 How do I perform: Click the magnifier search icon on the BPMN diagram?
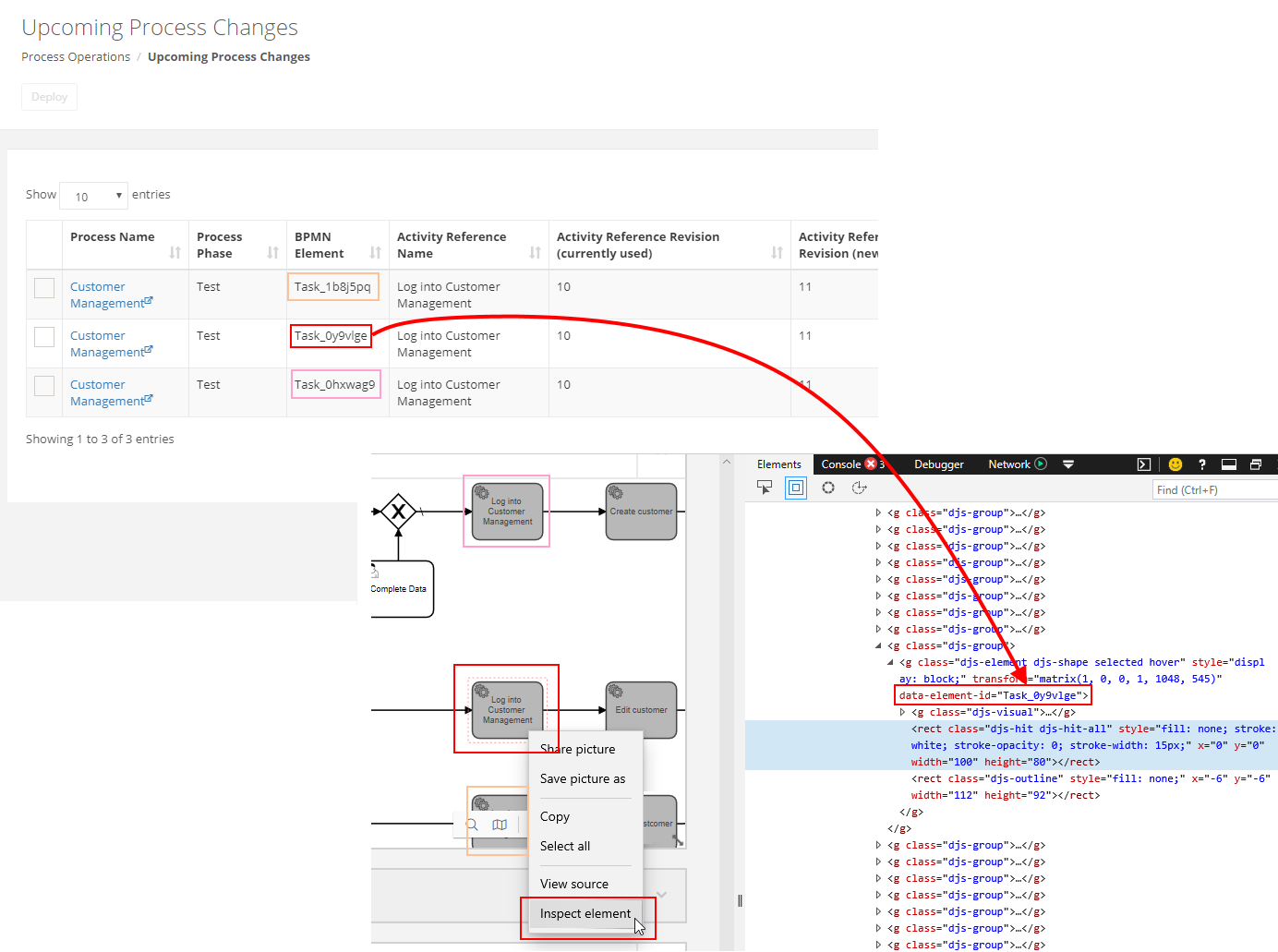click(472, 825)
